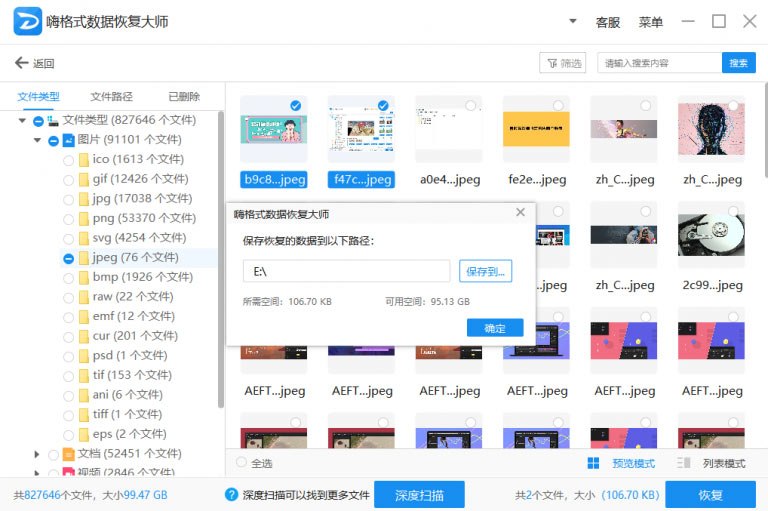Click the back arrow icon (返回)

pos(22,63)
